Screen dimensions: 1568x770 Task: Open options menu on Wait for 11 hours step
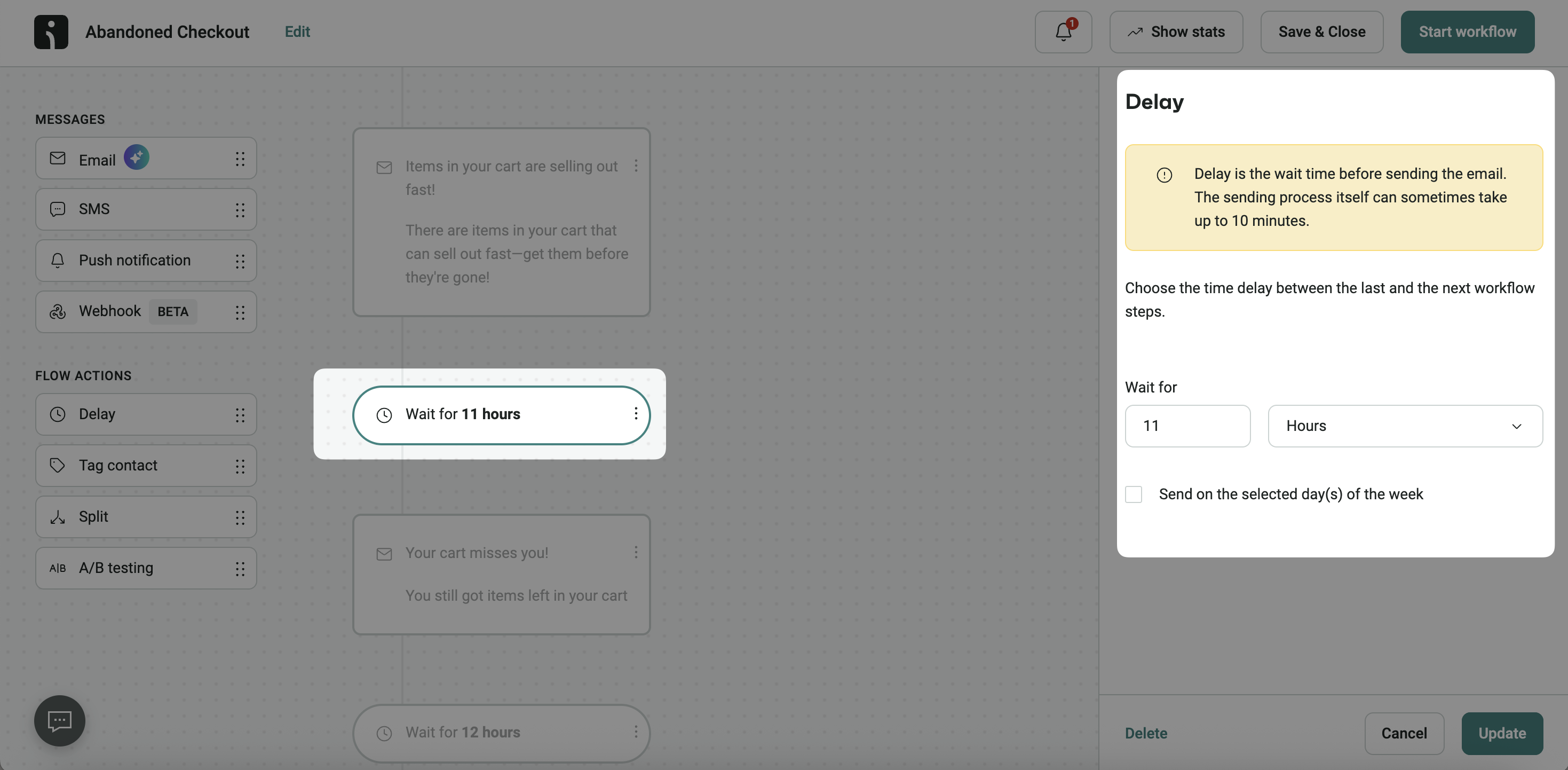636,414
